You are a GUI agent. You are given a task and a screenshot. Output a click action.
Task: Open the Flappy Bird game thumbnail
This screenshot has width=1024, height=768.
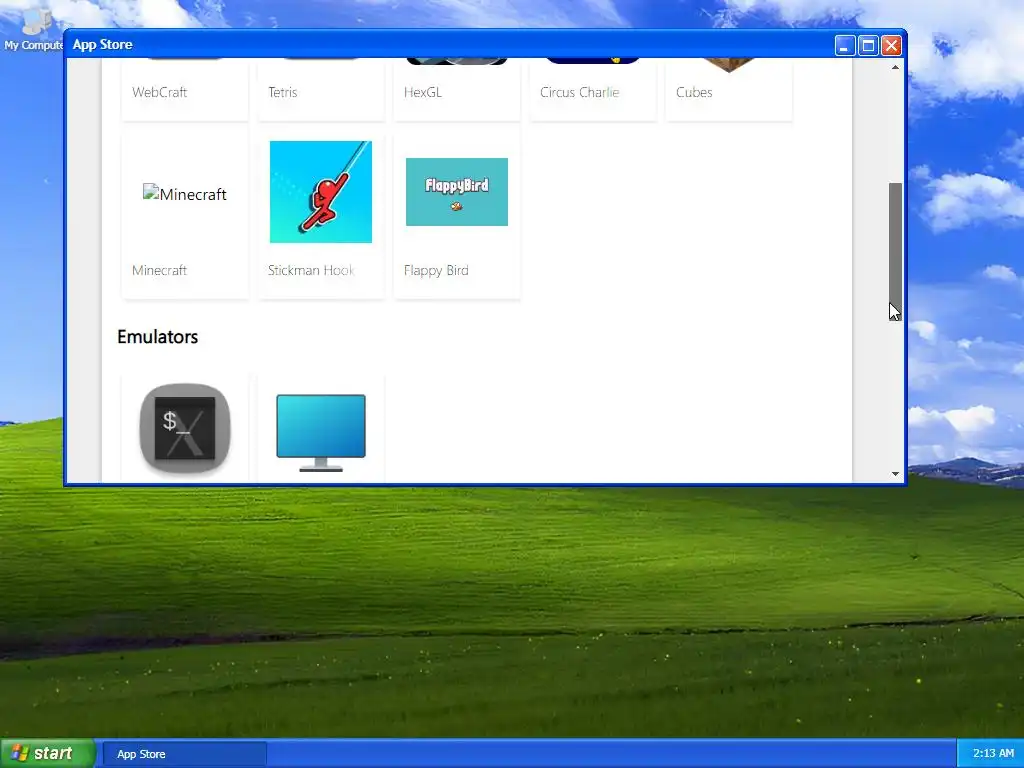click(456, 192)
